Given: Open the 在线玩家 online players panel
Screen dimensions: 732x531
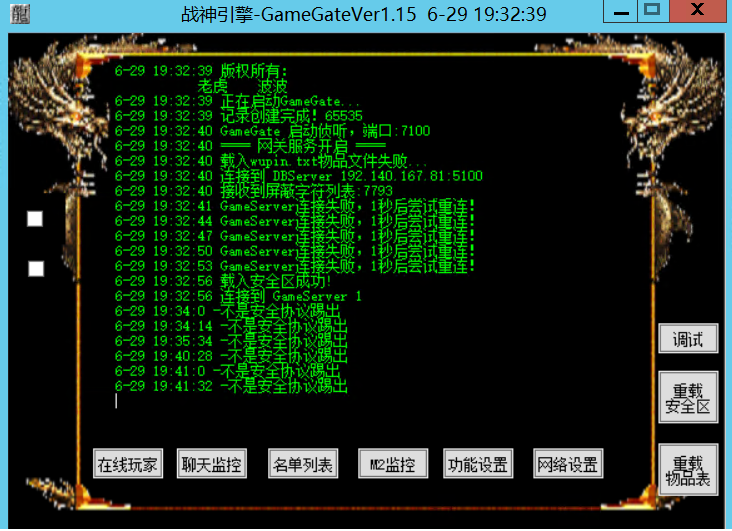Looking at the screenshot, I should [x=128, y=464].
